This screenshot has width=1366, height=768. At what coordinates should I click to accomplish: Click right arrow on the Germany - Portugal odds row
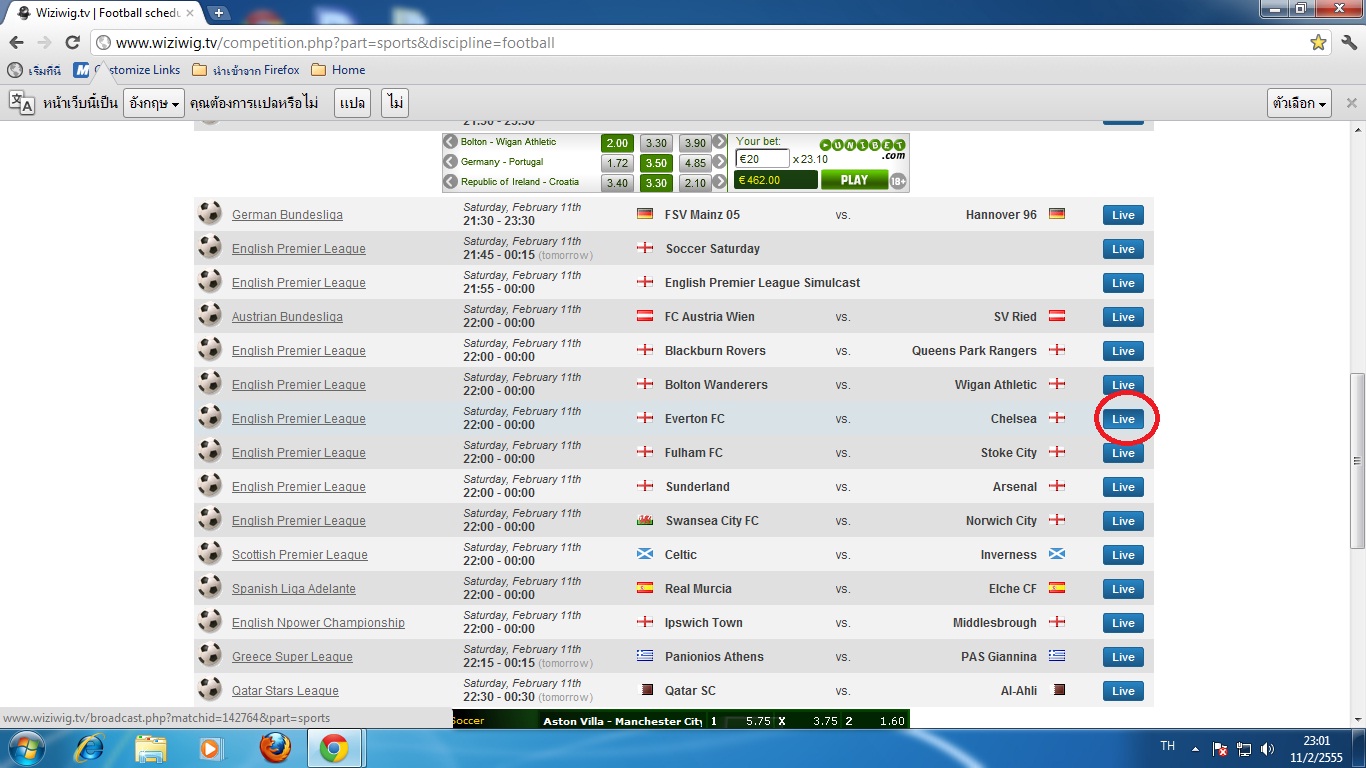click(x=719, y=162)
